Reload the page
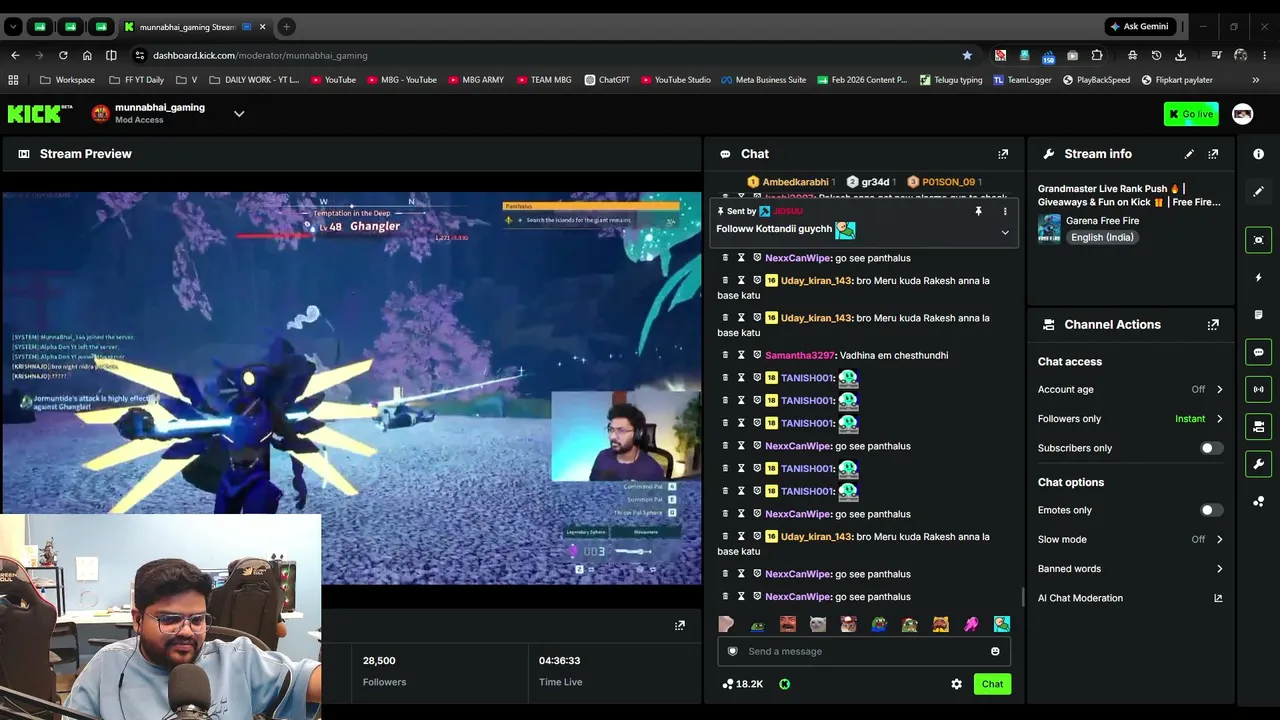This screenshot has height=720, width=1280. [63, 55]
